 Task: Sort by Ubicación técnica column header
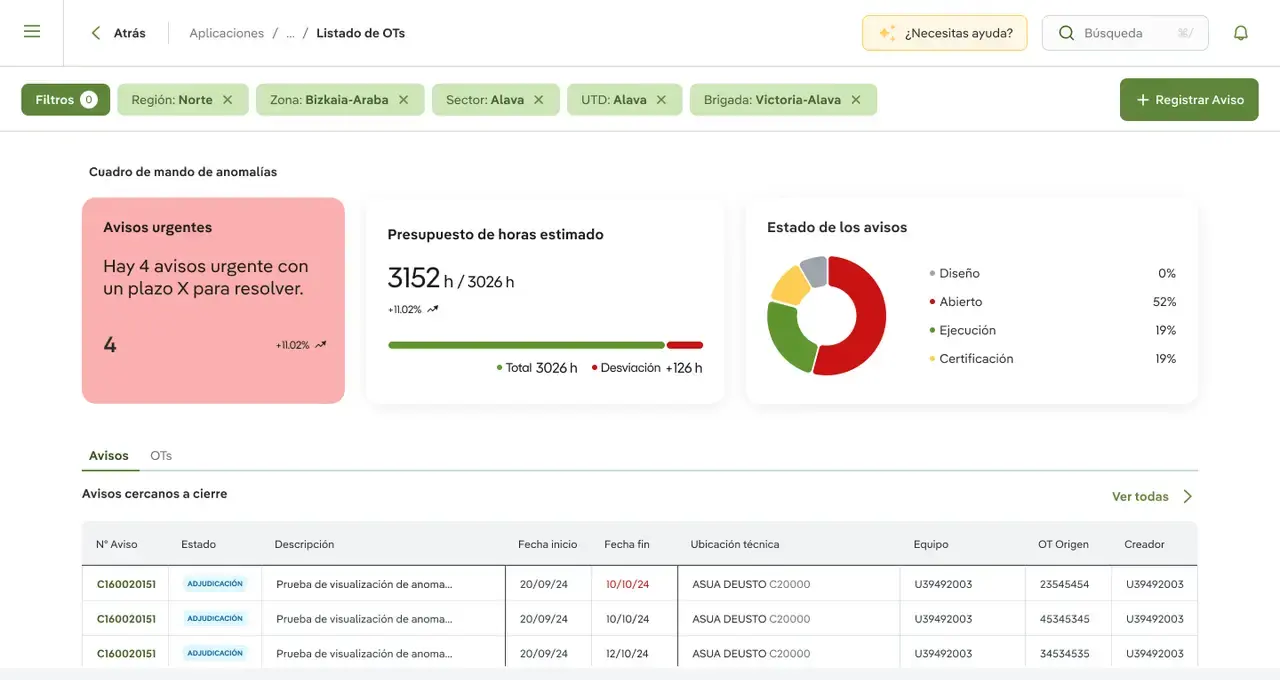coord(735,545)
